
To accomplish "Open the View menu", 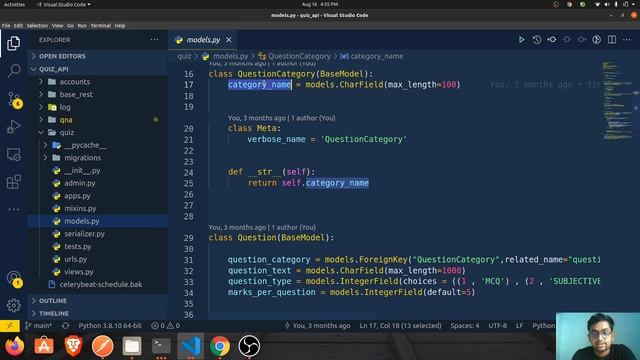I will pos(58,25).
